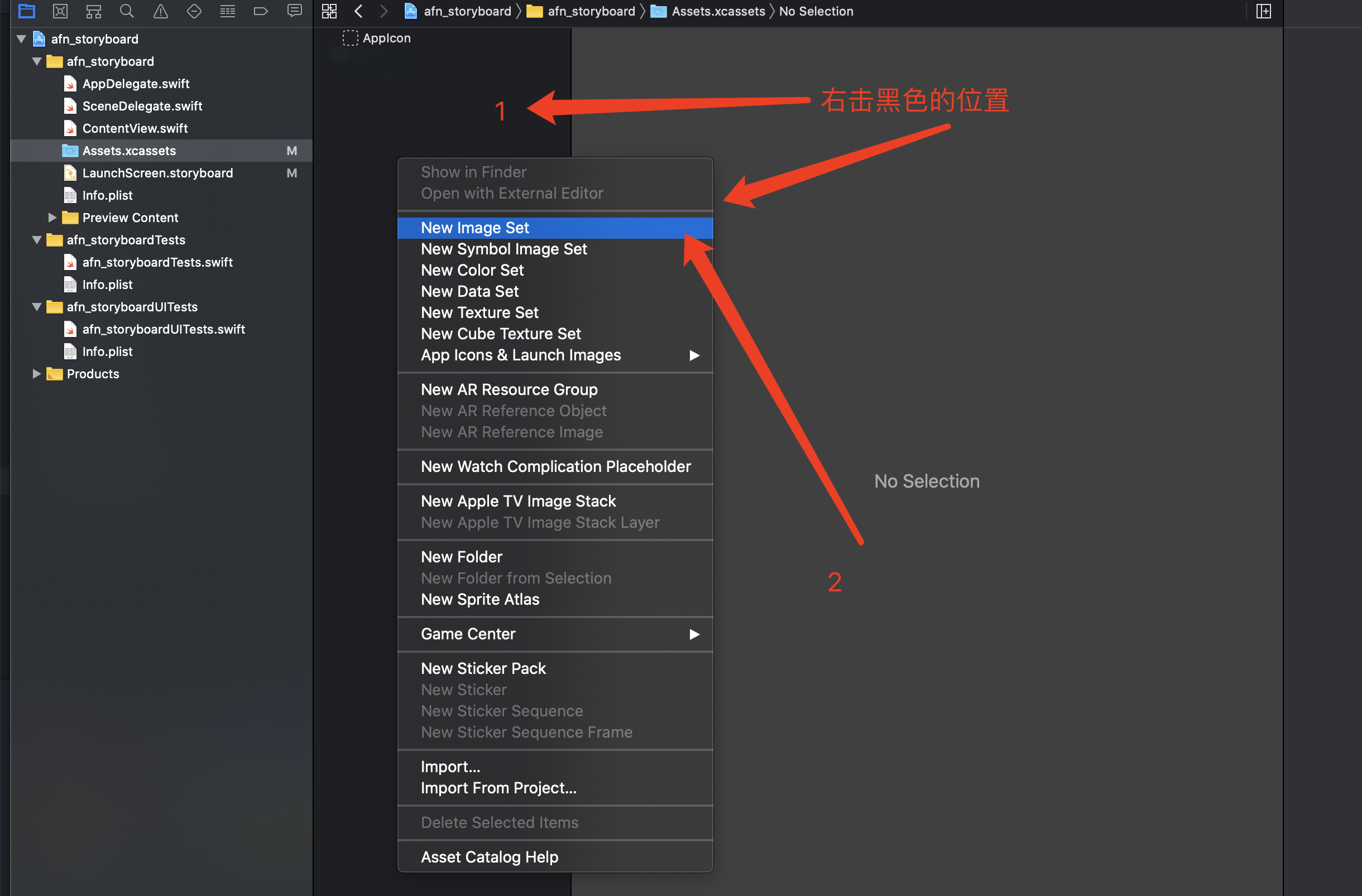Viewport: 1362px width, 896px height.
Task: Choose New Sprite Atlas
Action: 555,599
